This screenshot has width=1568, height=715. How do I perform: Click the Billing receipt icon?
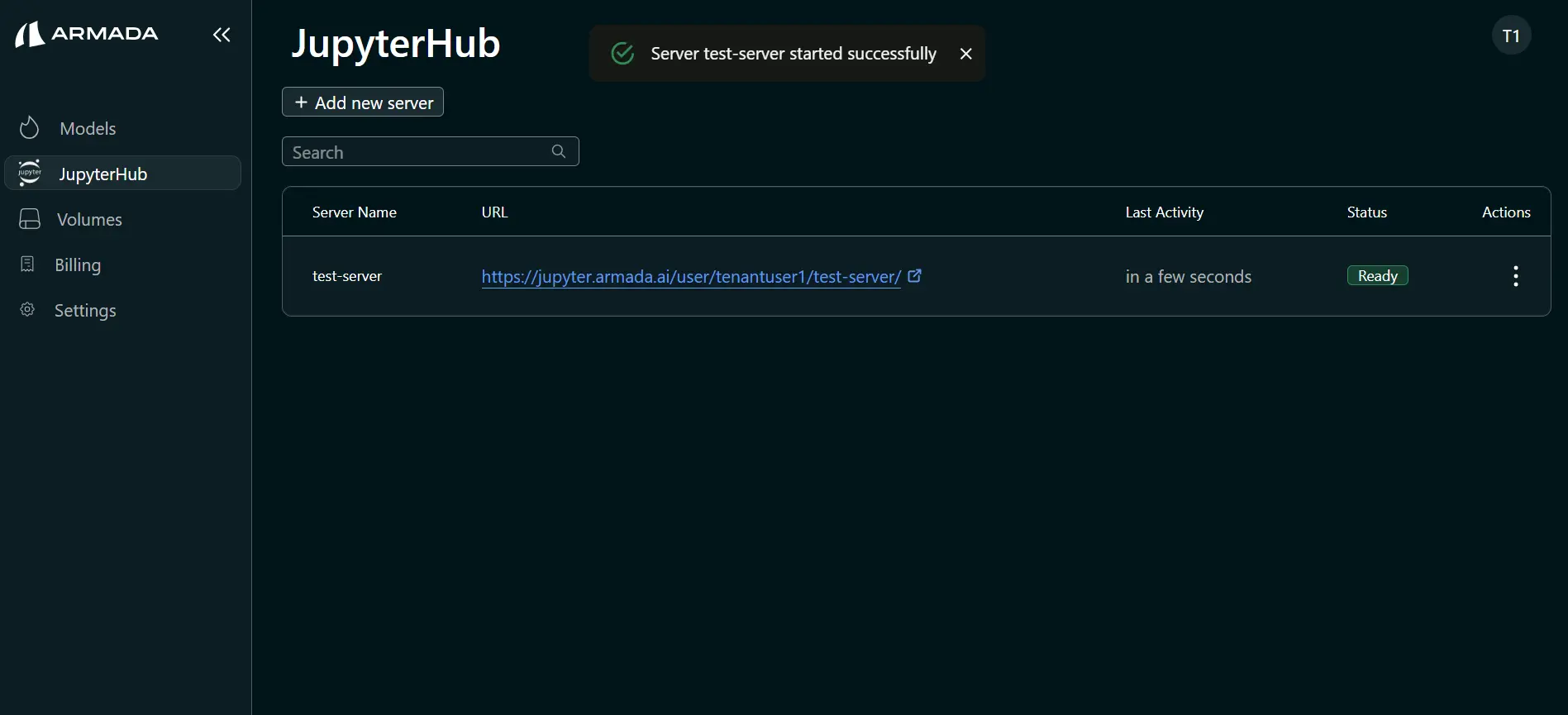click(x=27, y=264)
